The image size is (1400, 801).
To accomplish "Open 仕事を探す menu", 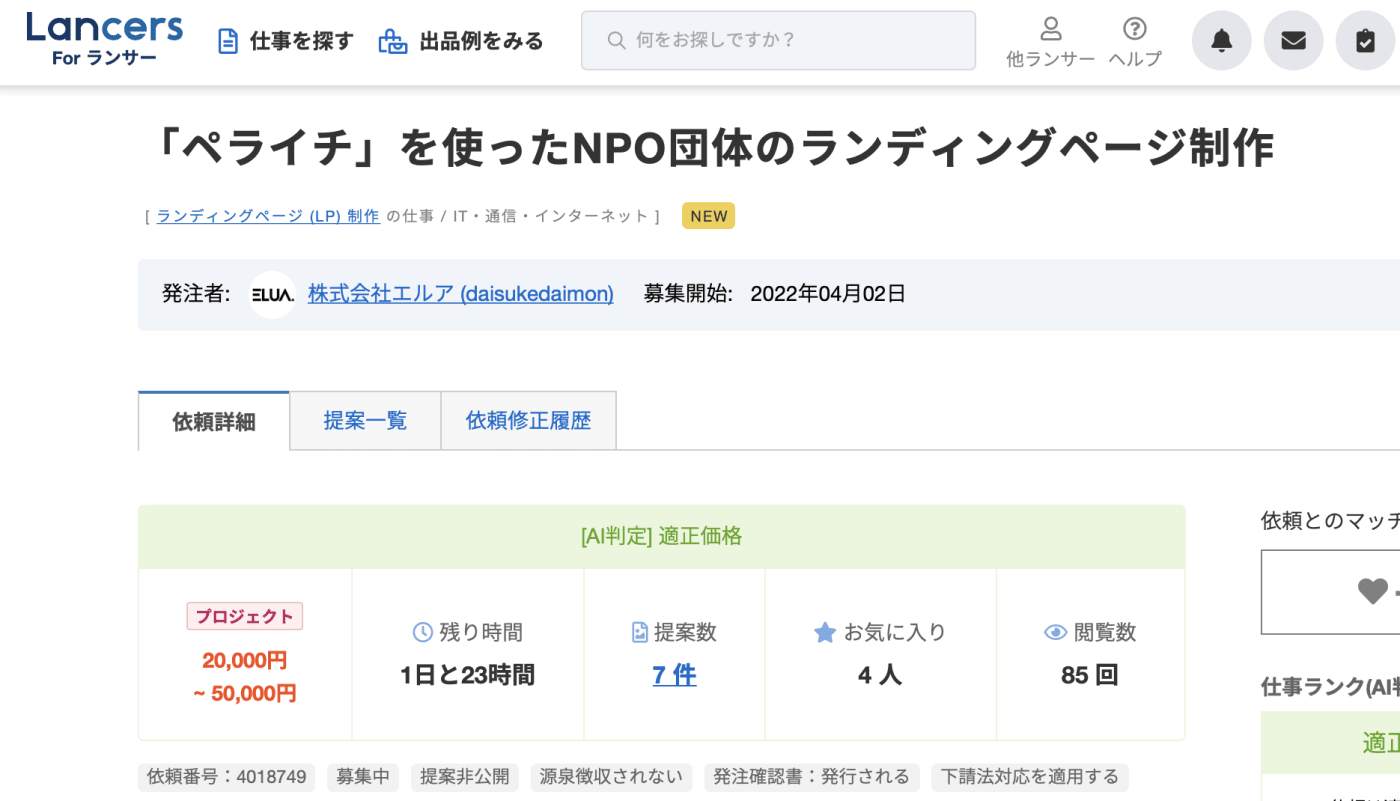I will (x=286, y=41).
